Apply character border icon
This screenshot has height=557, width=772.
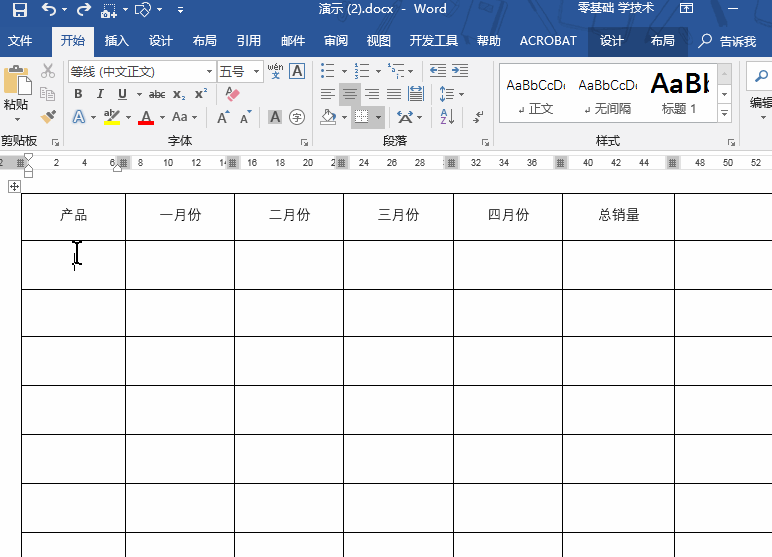(297, 71)
